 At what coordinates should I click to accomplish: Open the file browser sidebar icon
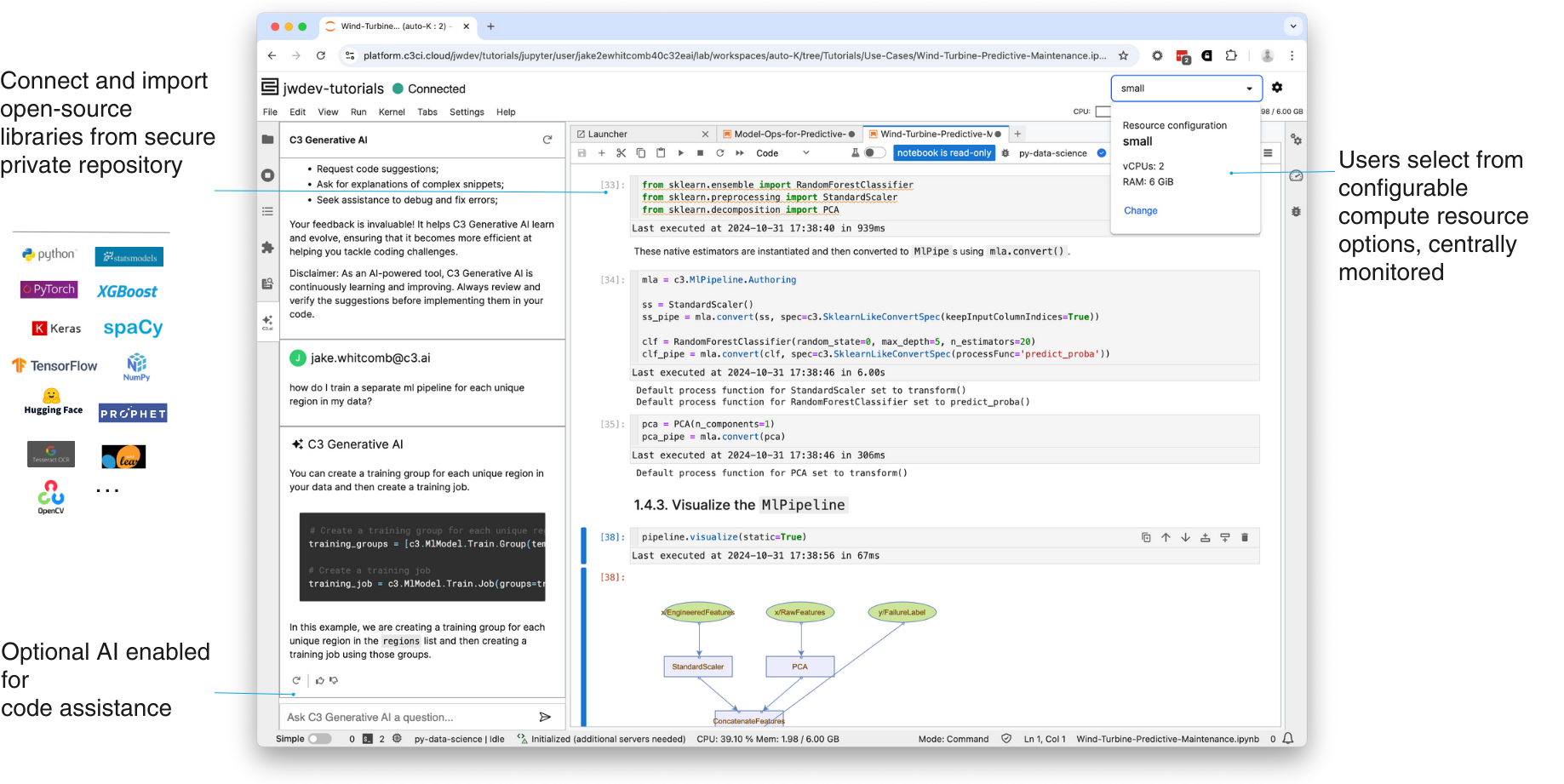pos(267,140)
